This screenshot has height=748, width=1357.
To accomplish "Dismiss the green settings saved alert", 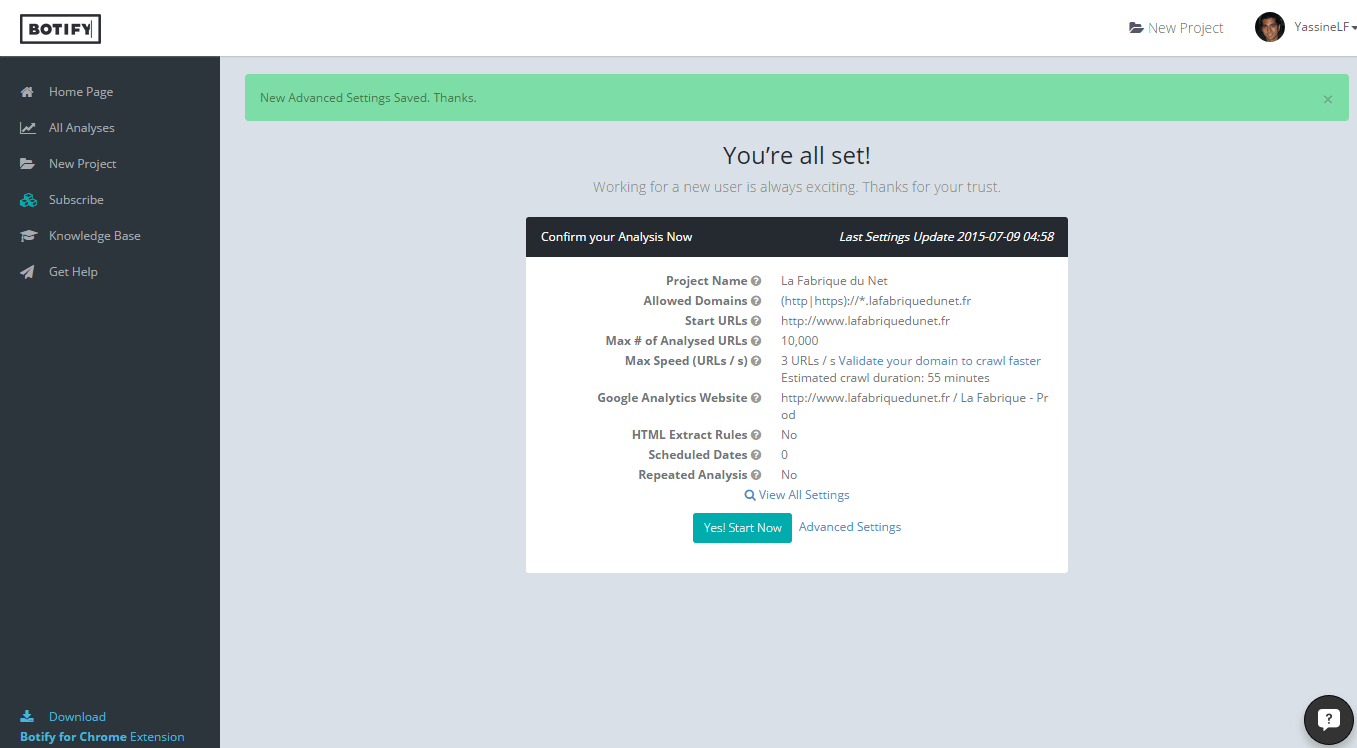I will point(1327,99).
